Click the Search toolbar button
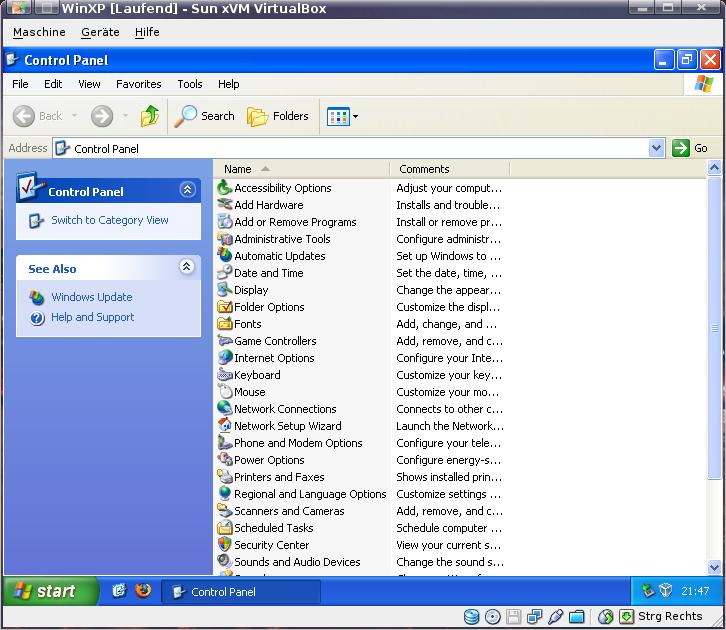This screenshot has width=726, height=630. [x=204, y=116]
